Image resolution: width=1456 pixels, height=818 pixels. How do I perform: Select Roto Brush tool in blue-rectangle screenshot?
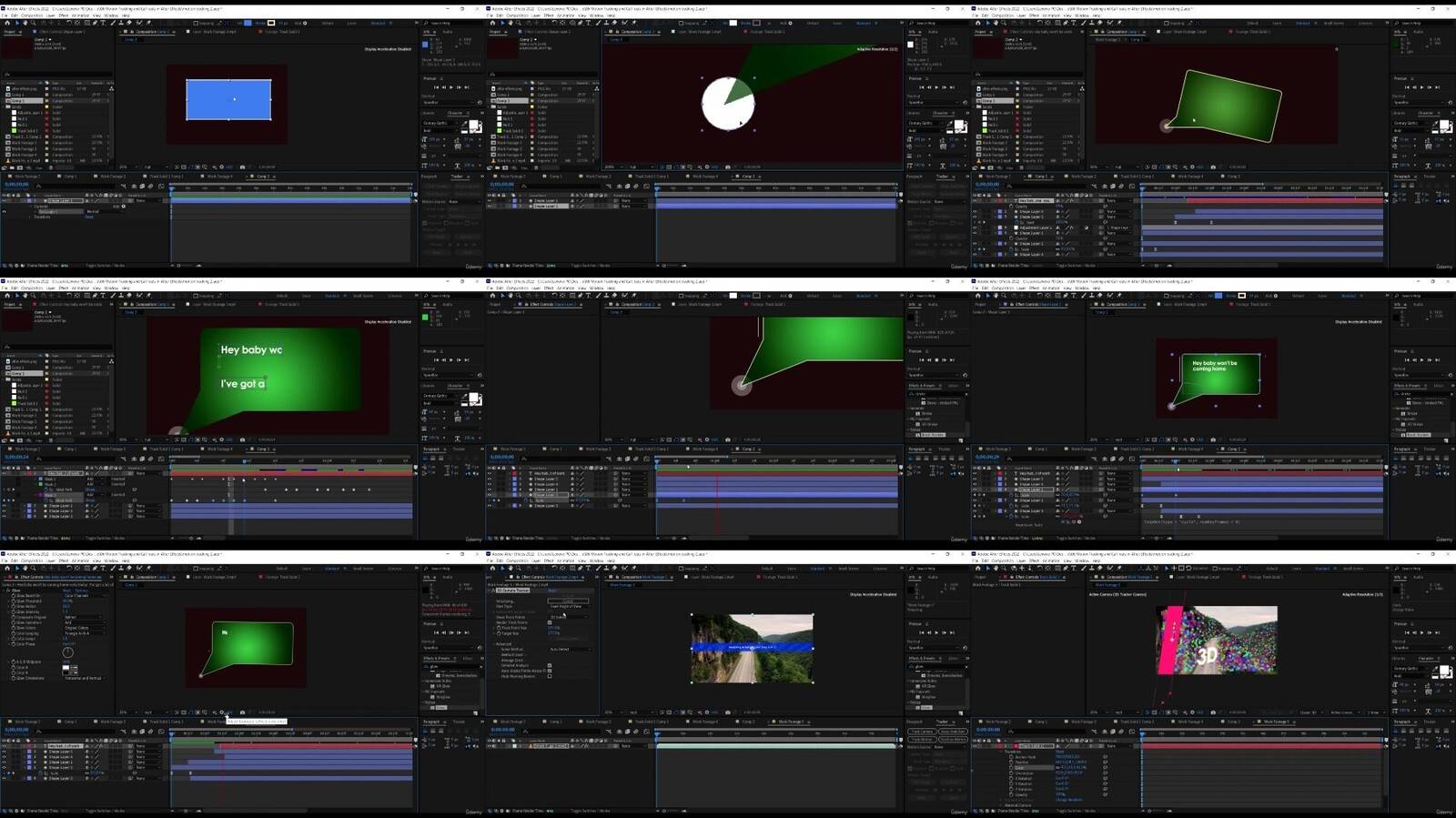point(138,23)
